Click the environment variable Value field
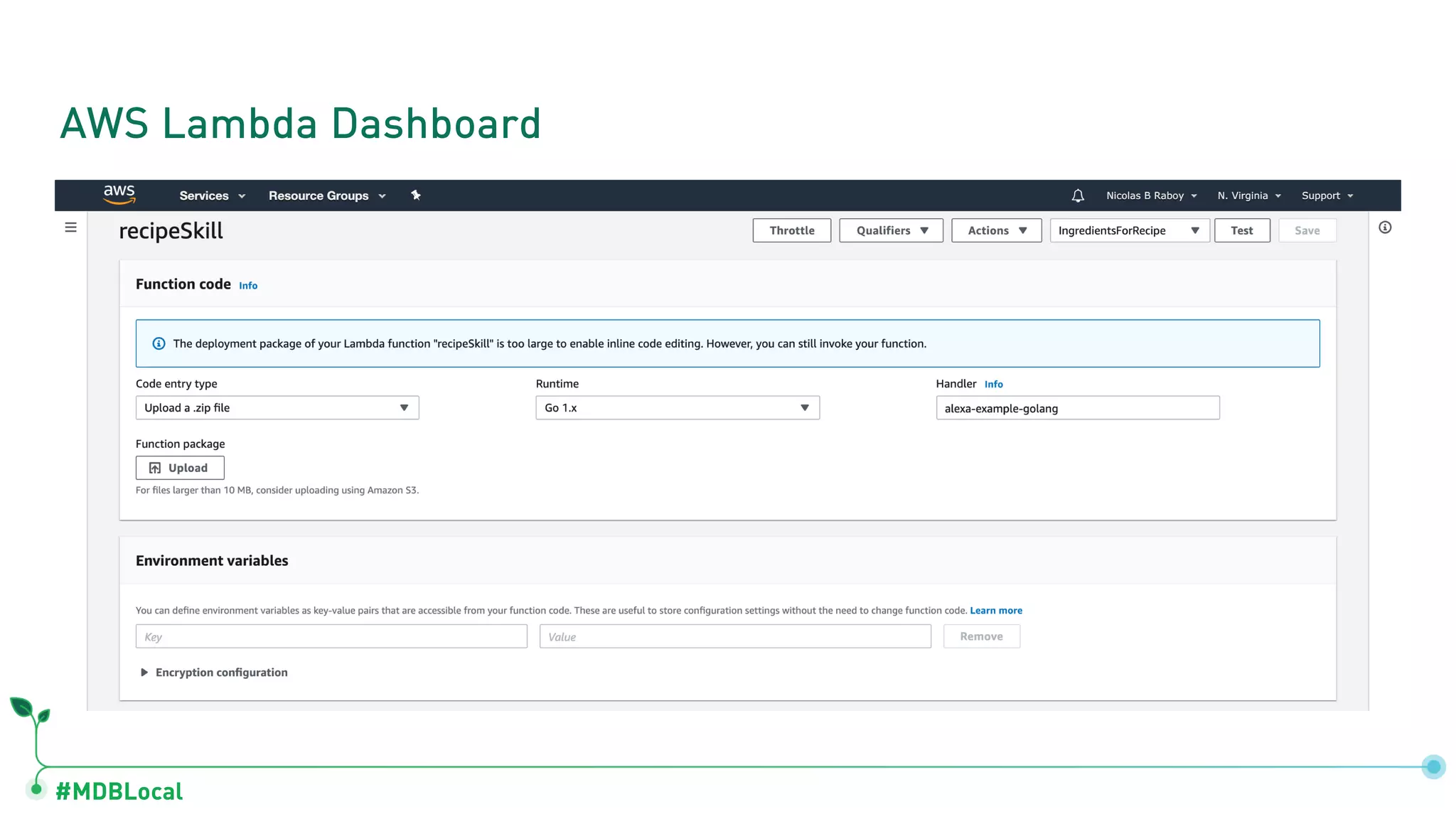Viewport: 1456px width, 819px height. pyautogui.click(x=735, y=636)
